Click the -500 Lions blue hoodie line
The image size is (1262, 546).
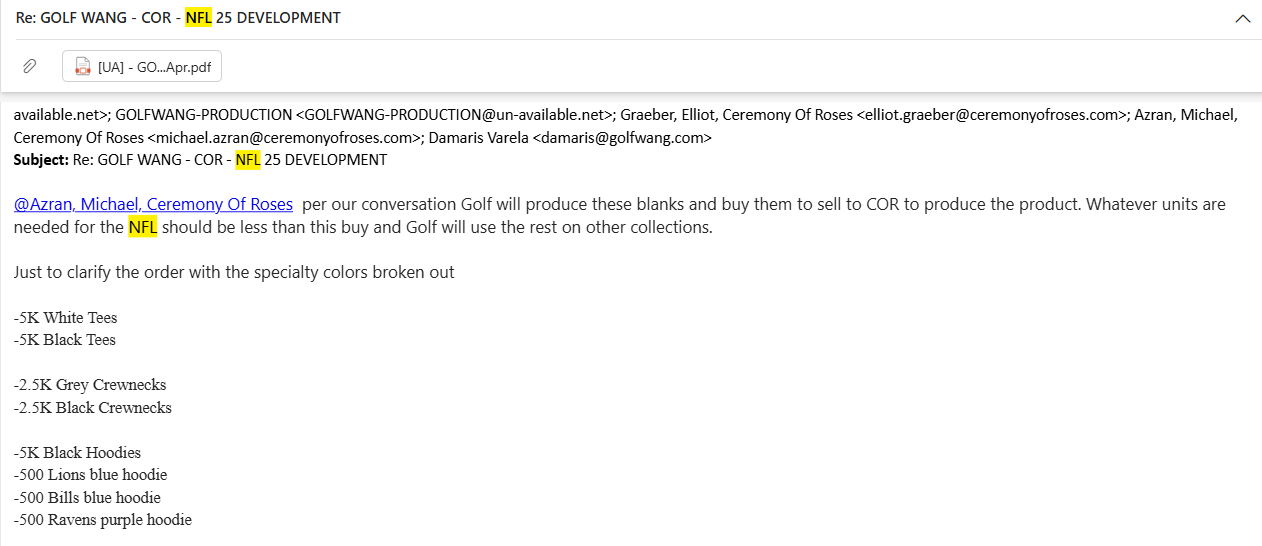[x=91, y=475]
